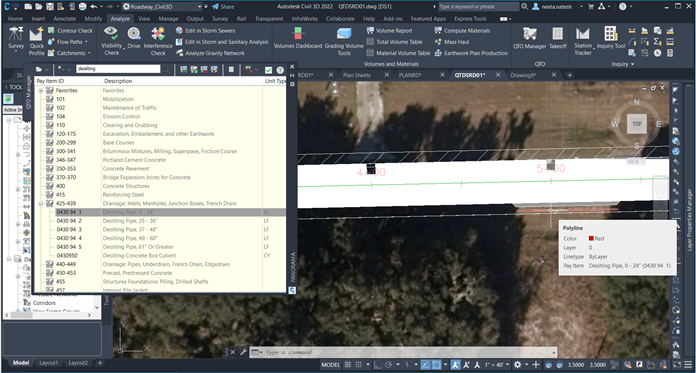Viewport: 696px width, 373px height.
Task: Open the Inquiry Tool
Action: (x=611, y=38)
